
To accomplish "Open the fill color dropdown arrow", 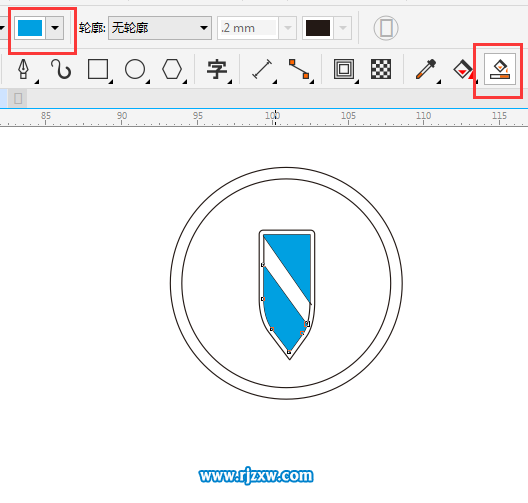I will click(55, 28).
